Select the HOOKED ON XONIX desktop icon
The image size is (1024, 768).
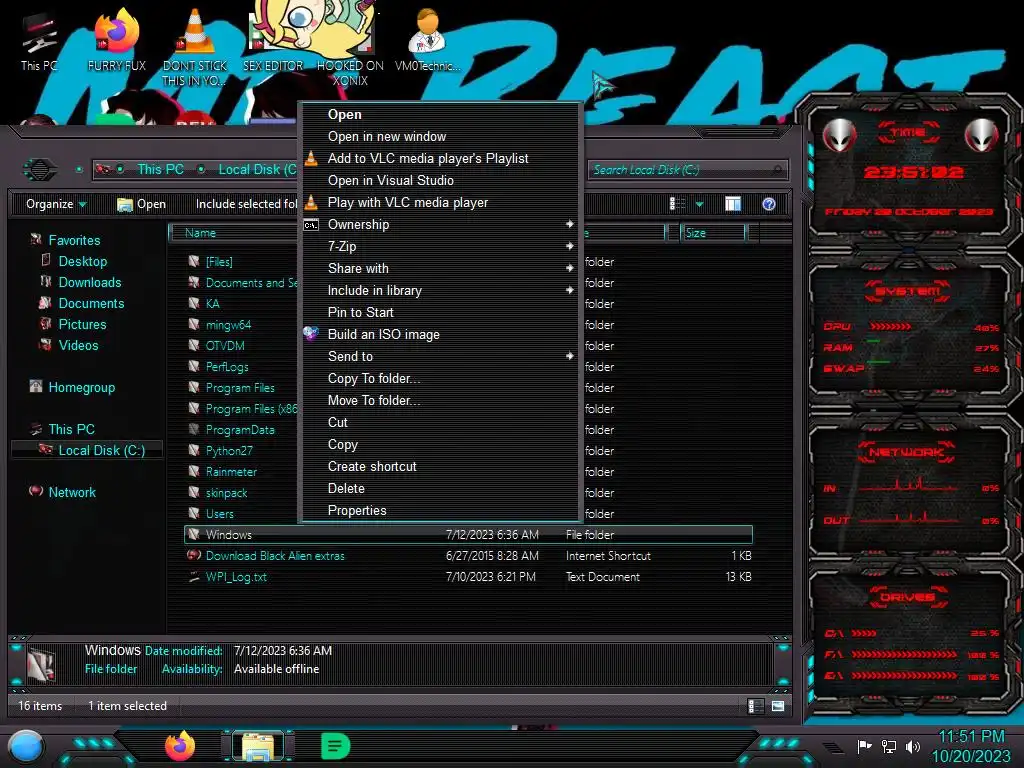pos(350,47)
